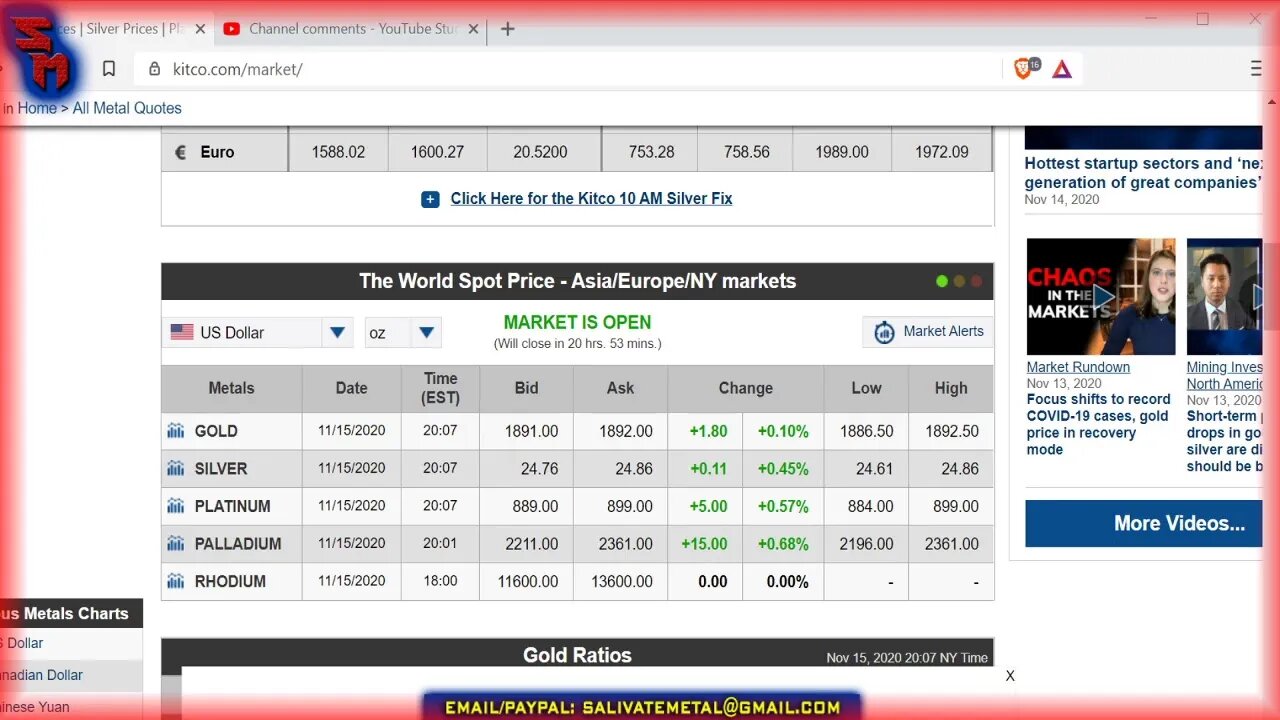Click the kitco.com/market address bar
Viewport: 1280px width, 720px height.
(x=570, y=69)
